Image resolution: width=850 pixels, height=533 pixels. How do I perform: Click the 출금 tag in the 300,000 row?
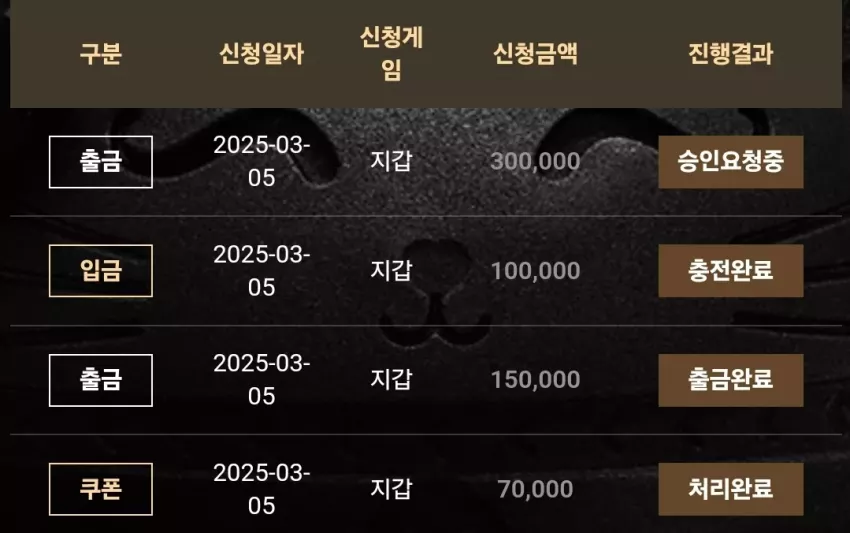click(101, 162)
